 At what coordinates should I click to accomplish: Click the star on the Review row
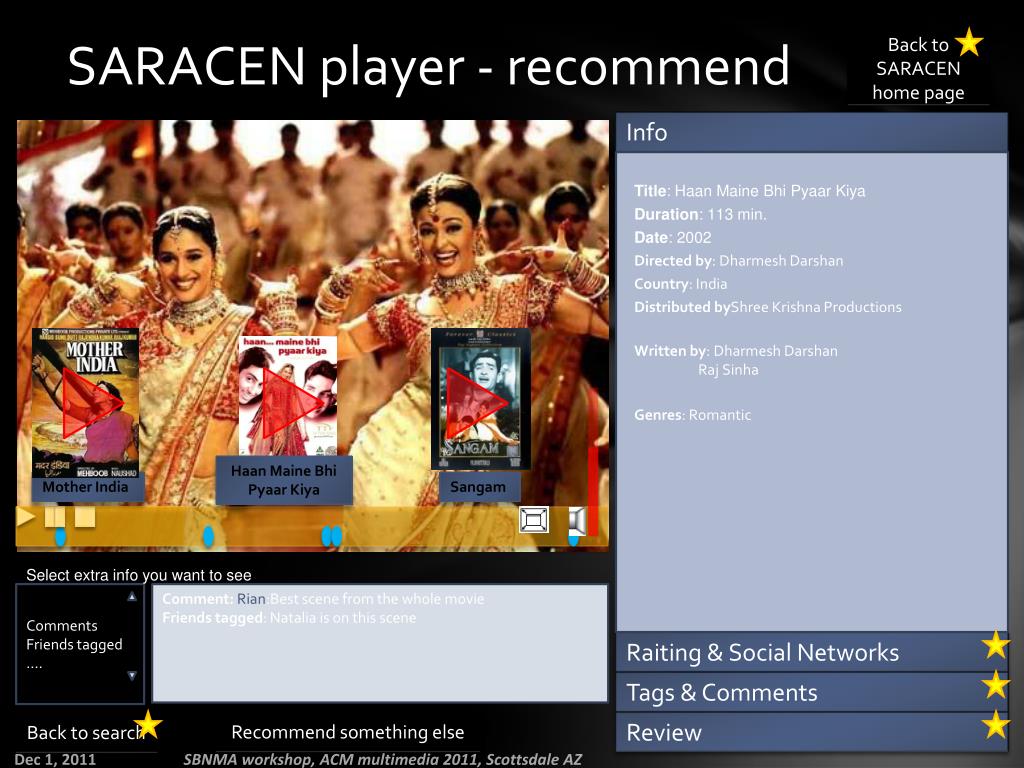click(996, 725)
